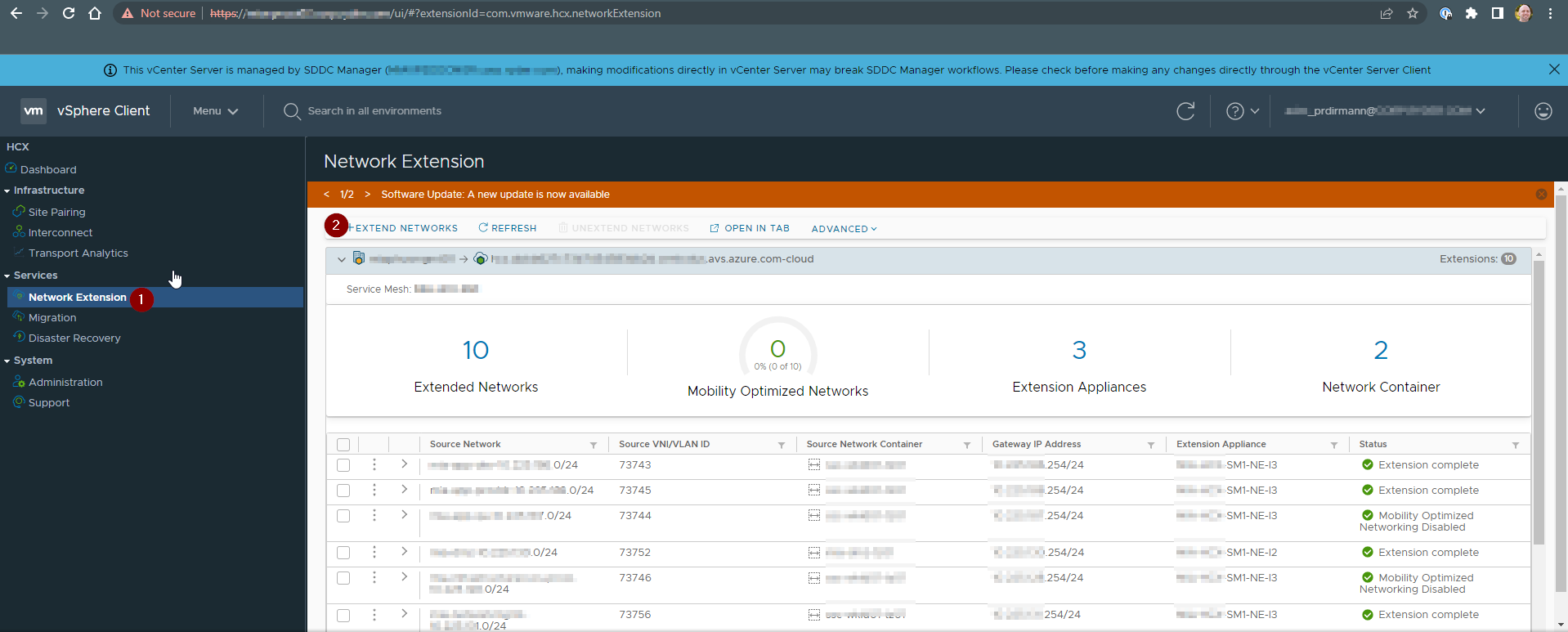1568x632 pixels.
Task: Click the Source Network column filter icon
Action: pyautogui.click(x=594, y=445)
